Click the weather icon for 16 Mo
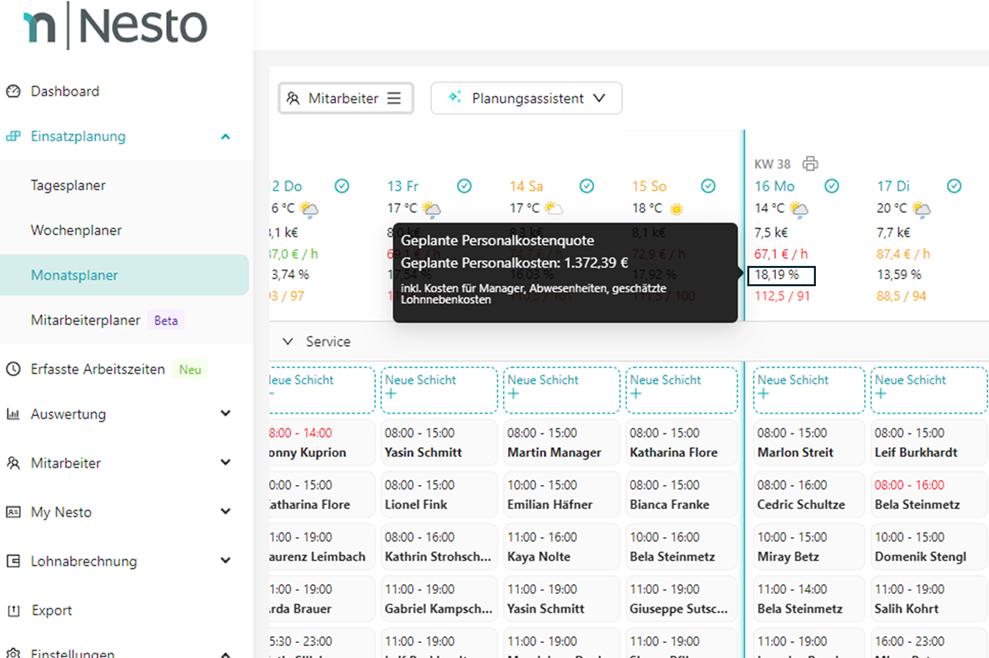The width and height of the screenshot is (989, 658). [x=799, y=209]
